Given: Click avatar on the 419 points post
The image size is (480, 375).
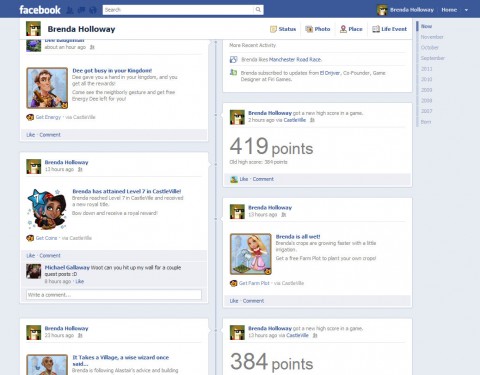Looking at the screenshot, I should (237, 117).
